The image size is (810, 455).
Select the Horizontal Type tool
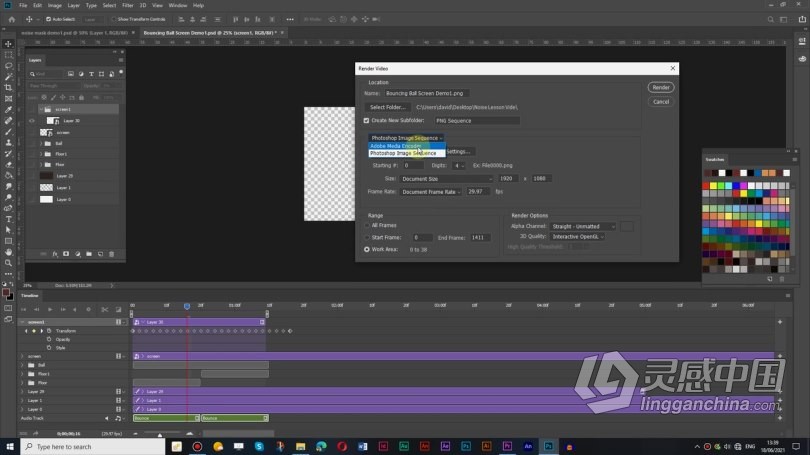point(8,219)
